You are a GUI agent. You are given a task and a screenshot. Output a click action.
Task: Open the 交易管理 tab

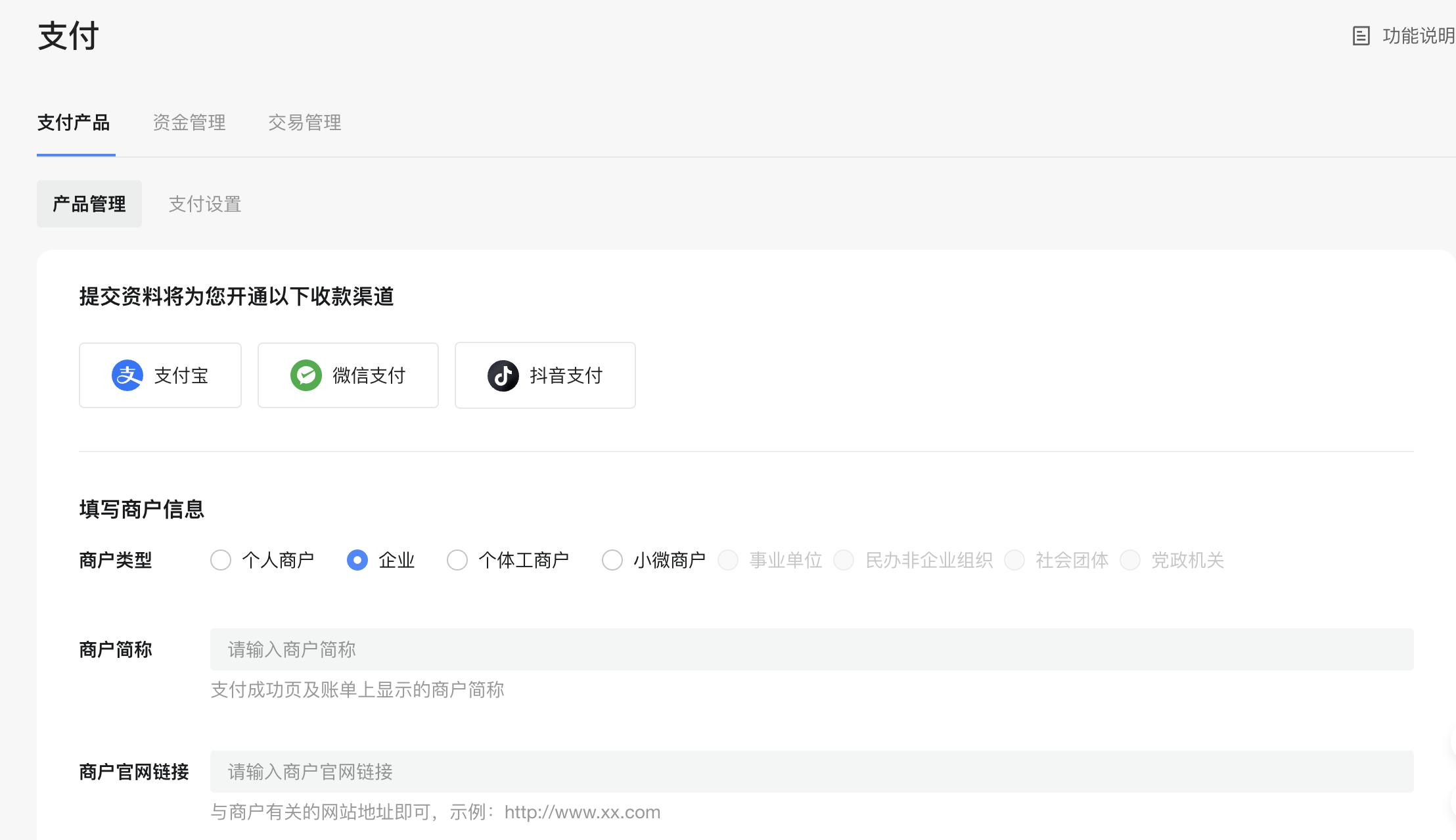pyautogui.click(x=305, y=122)
